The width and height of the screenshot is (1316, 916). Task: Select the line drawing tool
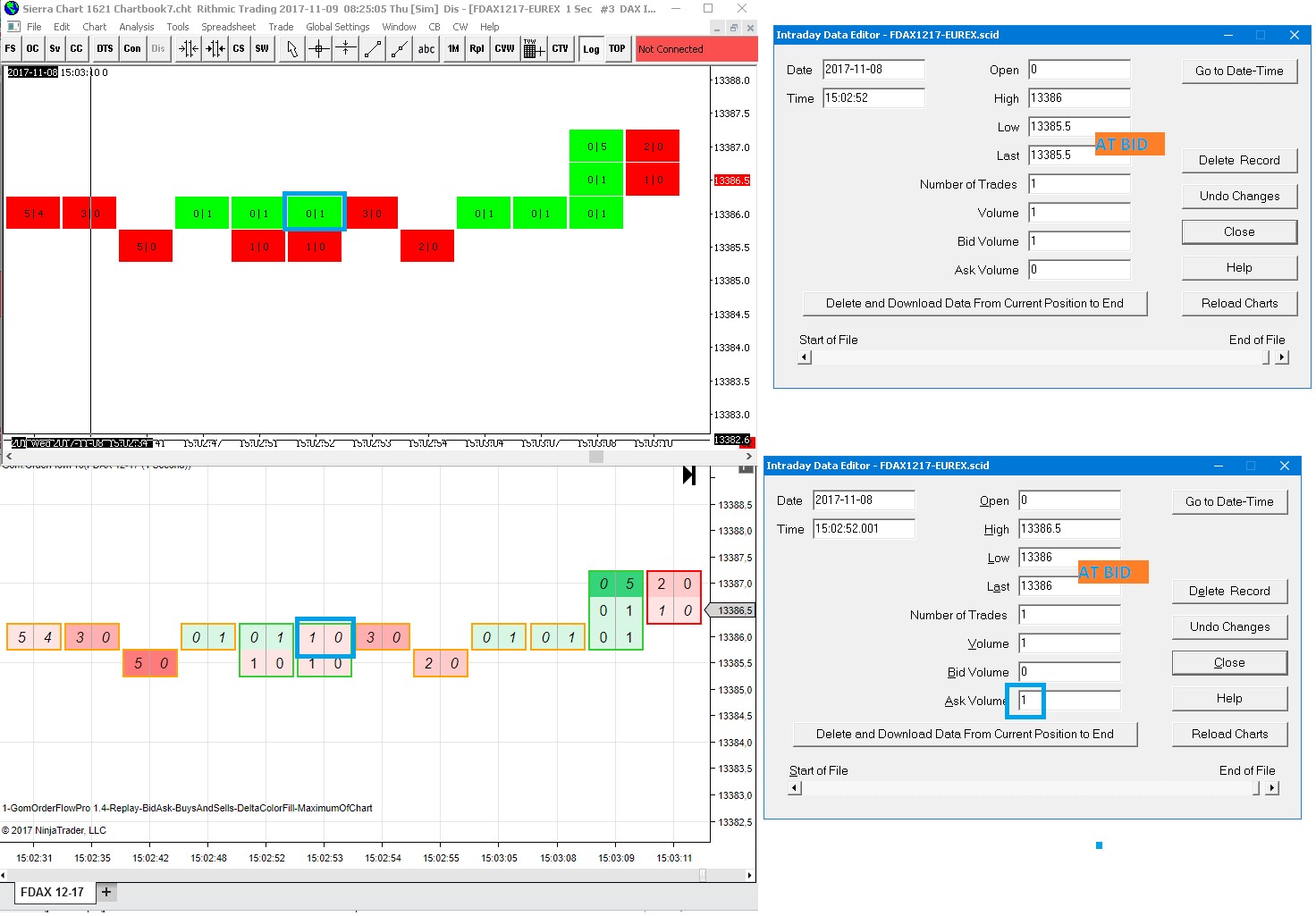(373, 49)
